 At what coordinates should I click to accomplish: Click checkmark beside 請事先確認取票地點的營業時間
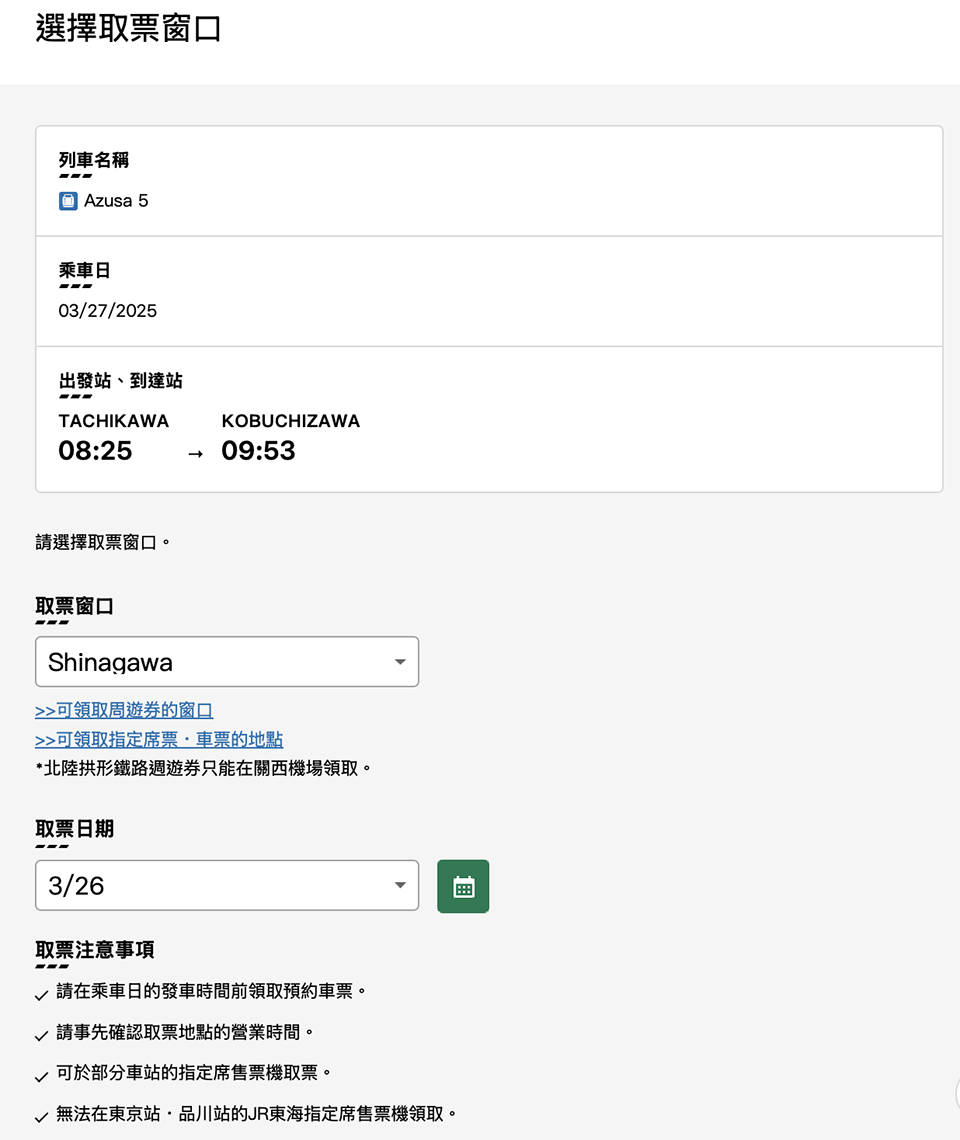pyautogui.click(x=41, y=1035)
